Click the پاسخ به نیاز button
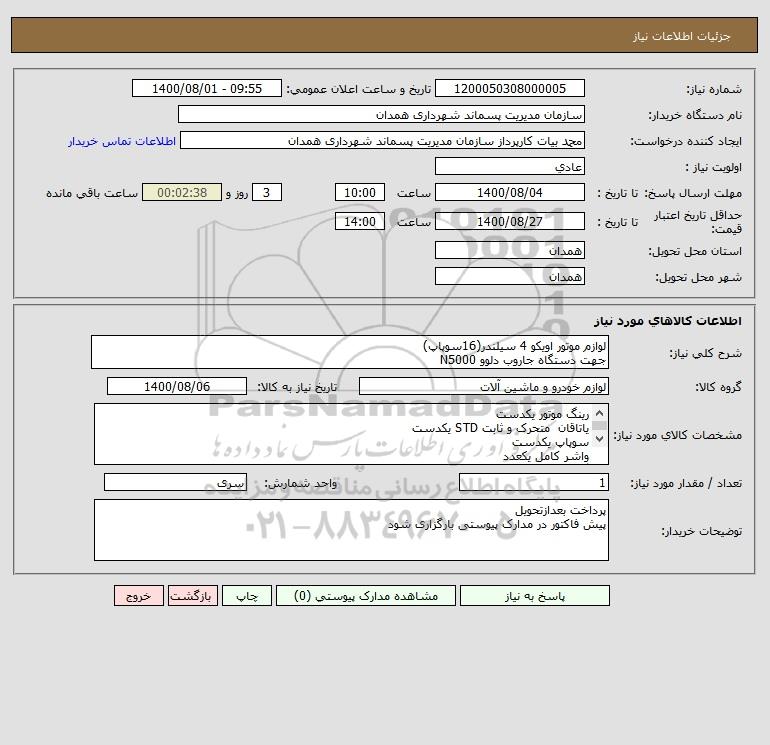The image size is (770, 745). pos(535,596)
